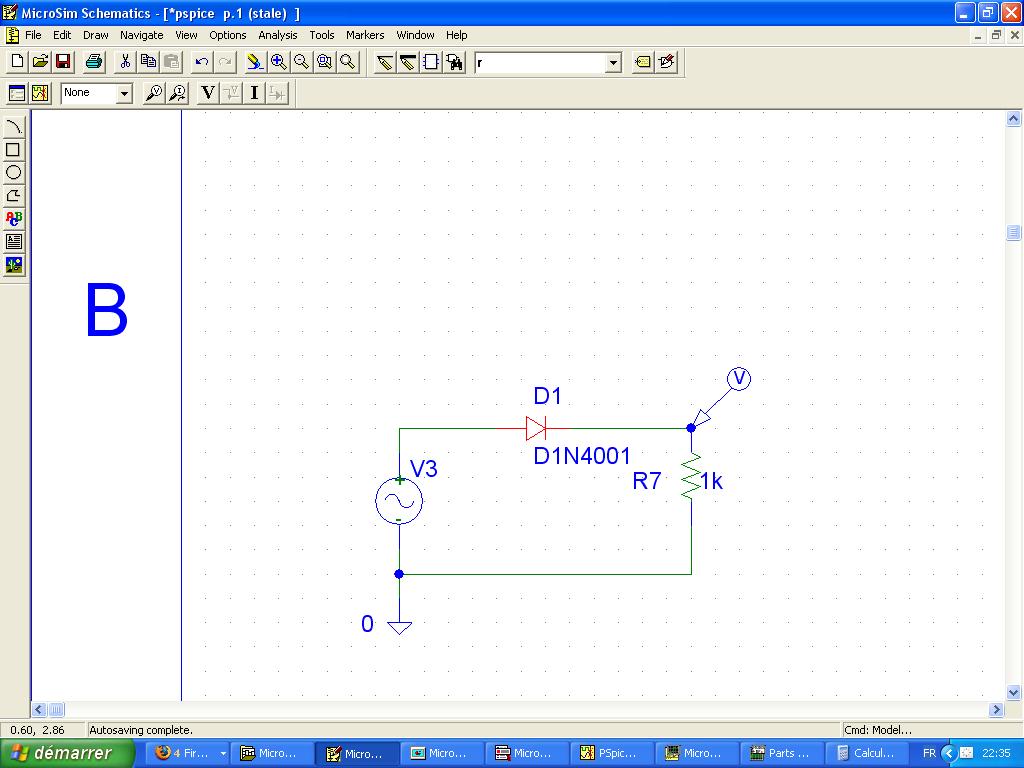The height and width of the screenshot is (768, 1024).
Task: Zoom to fit page
Action: tap(347, 62)
